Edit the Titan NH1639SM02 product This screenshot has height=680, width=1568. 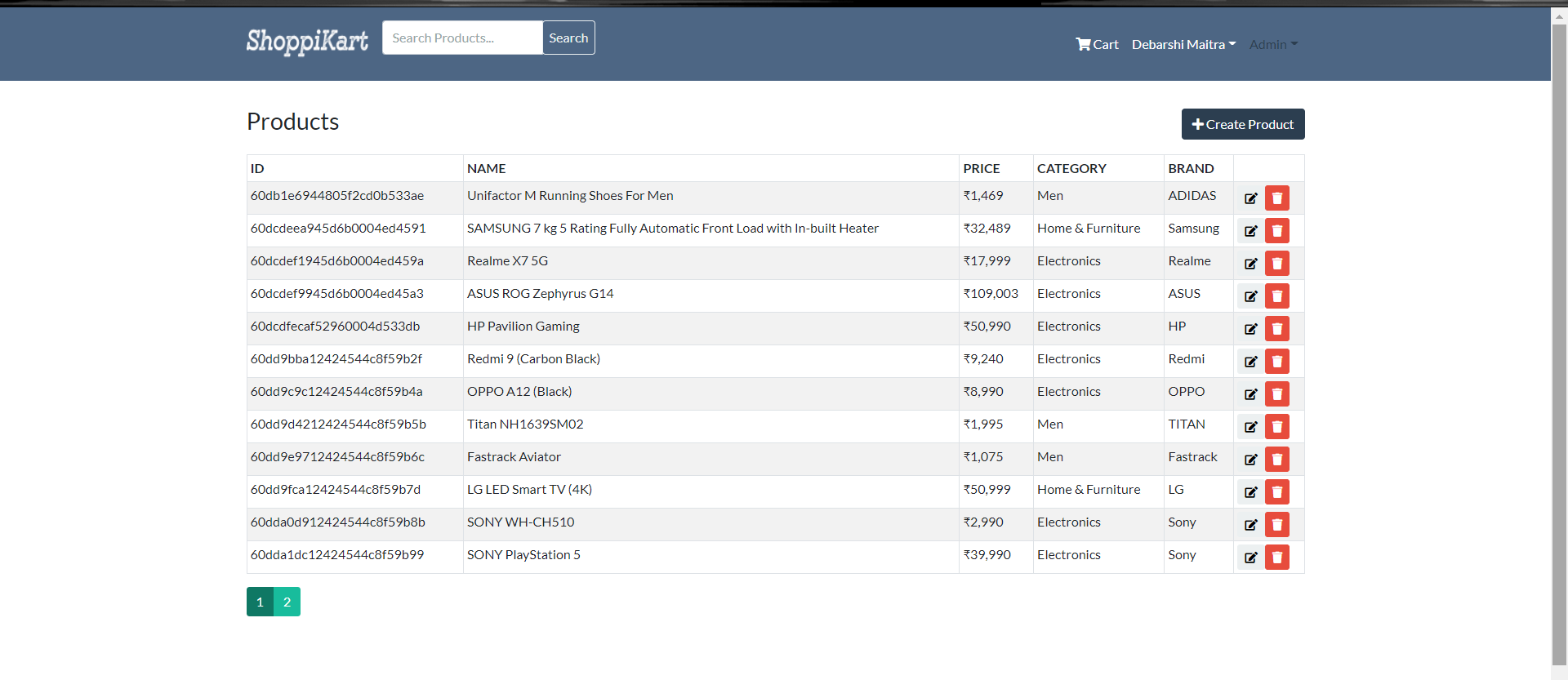1250,427
